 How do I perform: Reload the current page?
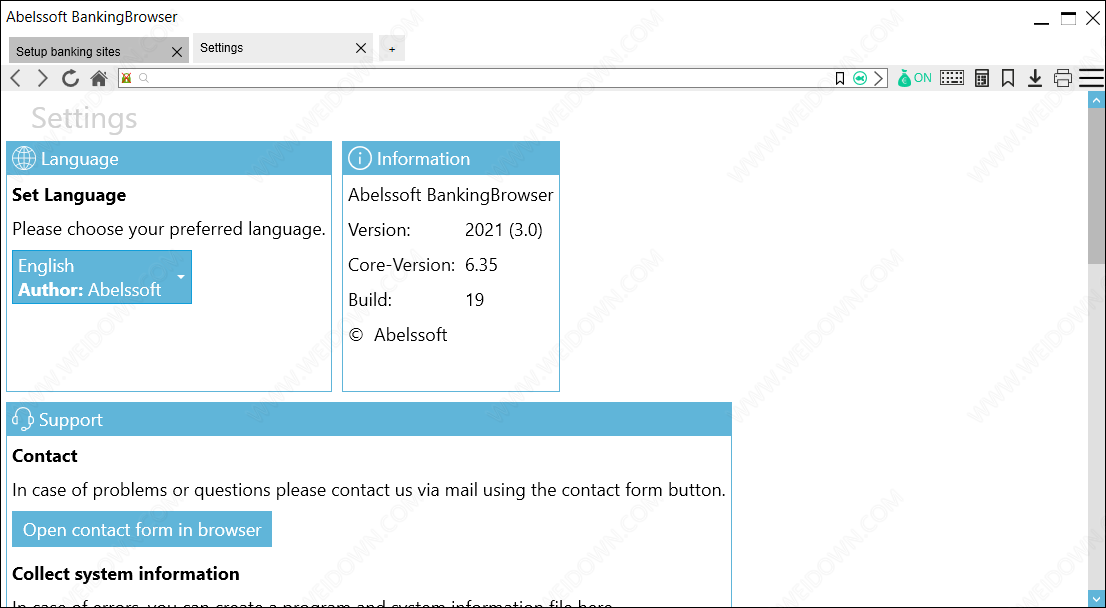[70, 78]
